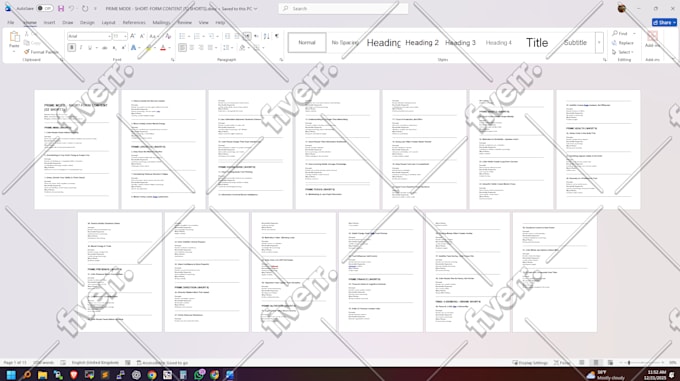Toggle Strikethrough formatting
This screenshot has height=381, width=680.
[105, 48]
